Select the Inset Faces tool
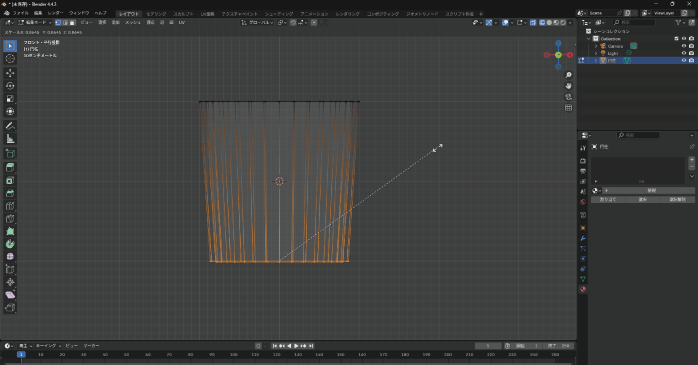 (10, 180)
